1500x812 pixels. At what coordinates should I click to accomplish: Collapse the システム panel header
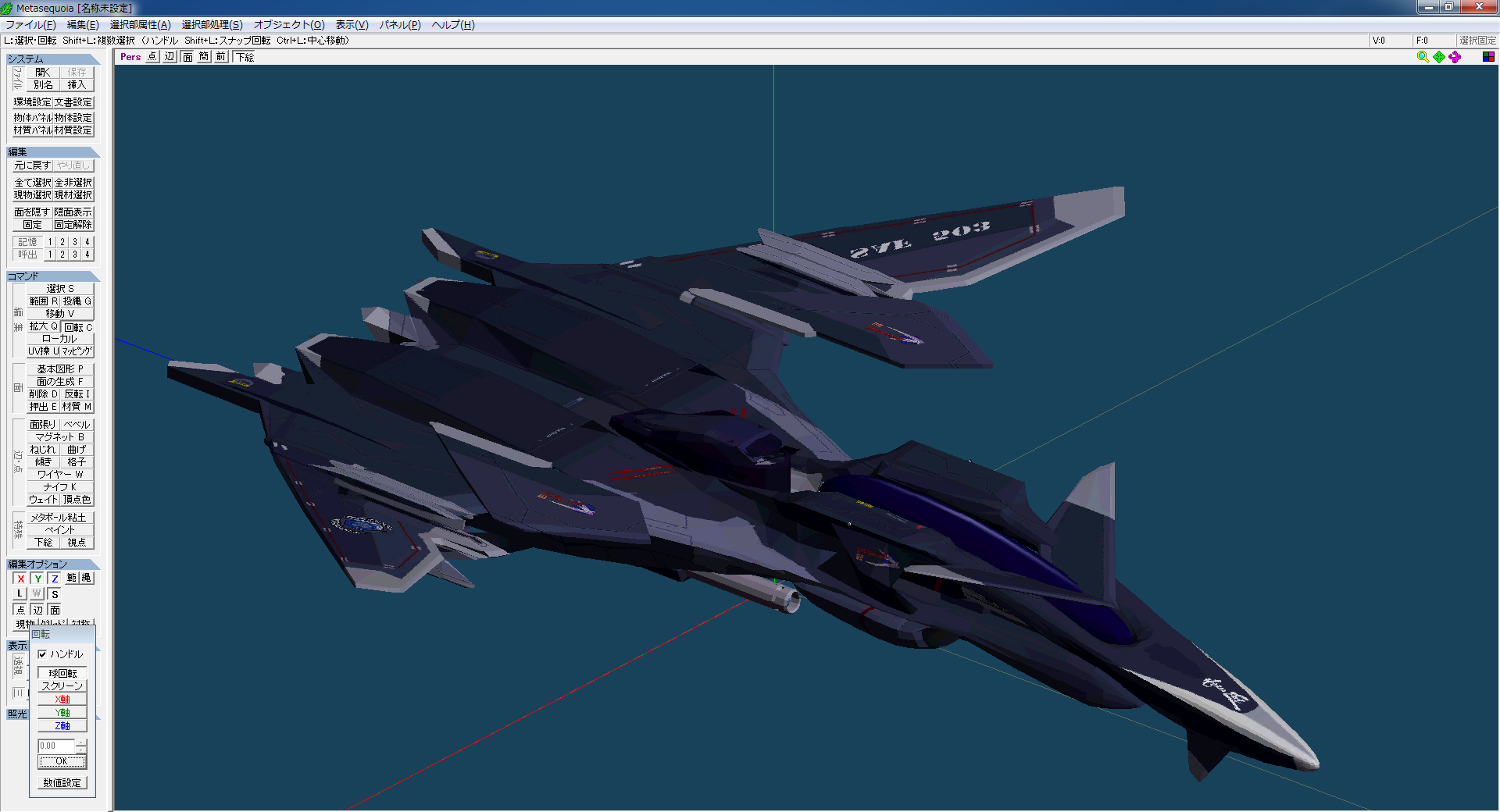[52, 59]
